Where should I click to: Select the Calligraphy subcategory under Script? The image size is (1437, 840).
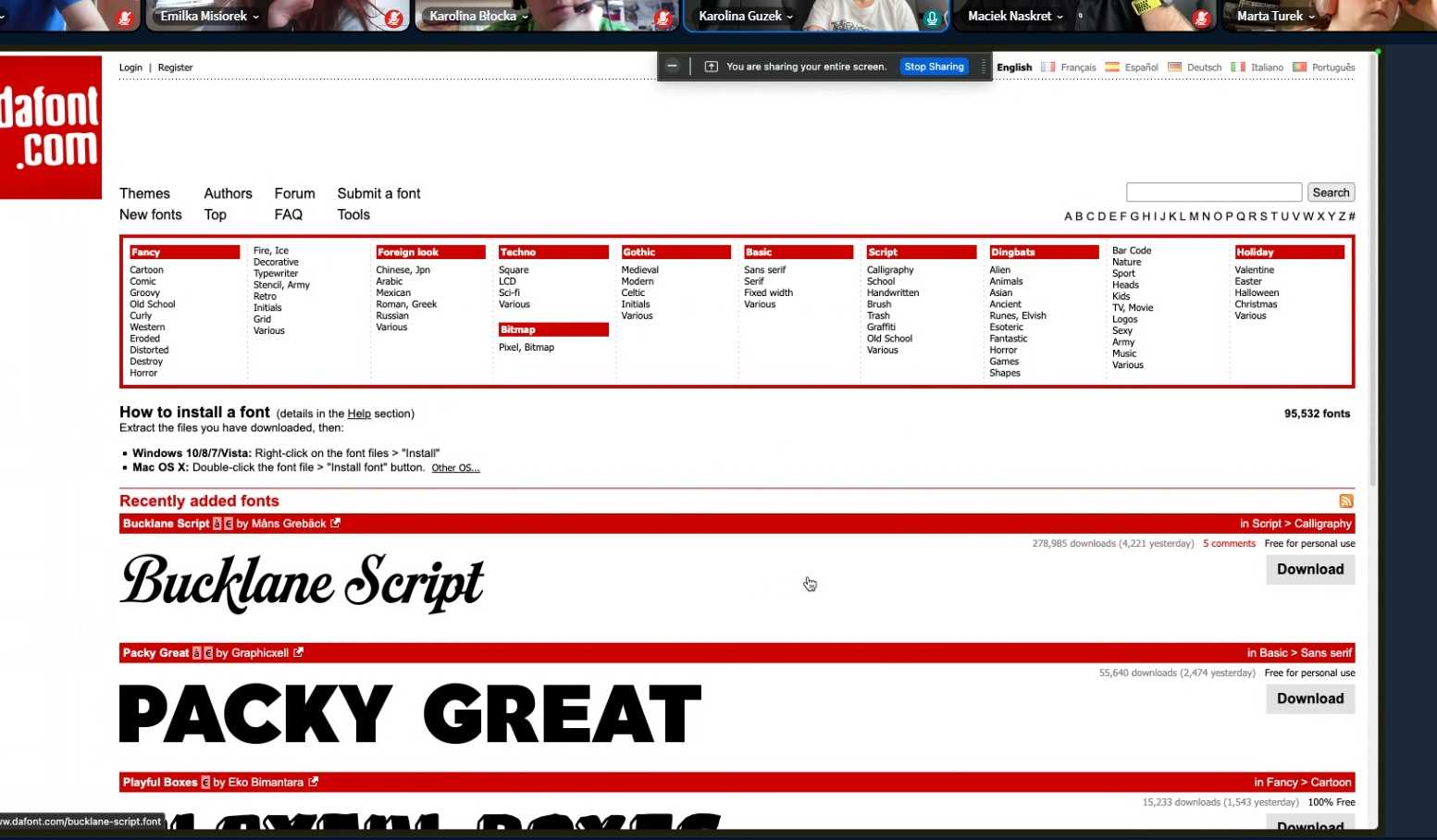(890, 270)
